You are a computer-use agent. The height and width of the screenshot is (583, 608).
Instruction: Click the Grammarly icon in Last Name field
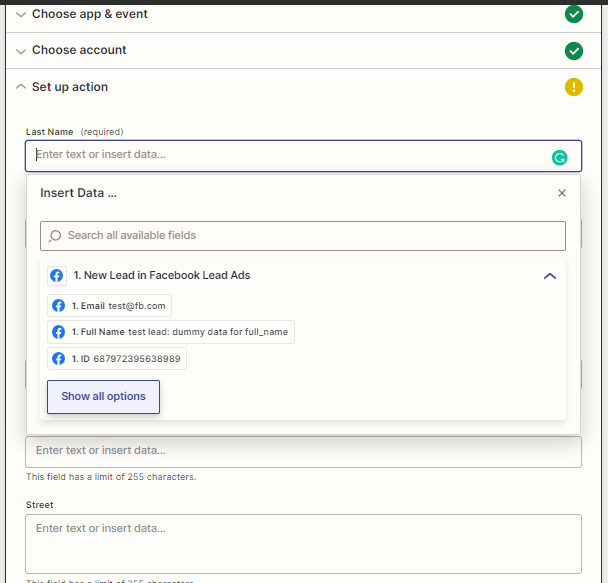click(x=559, y=158)
